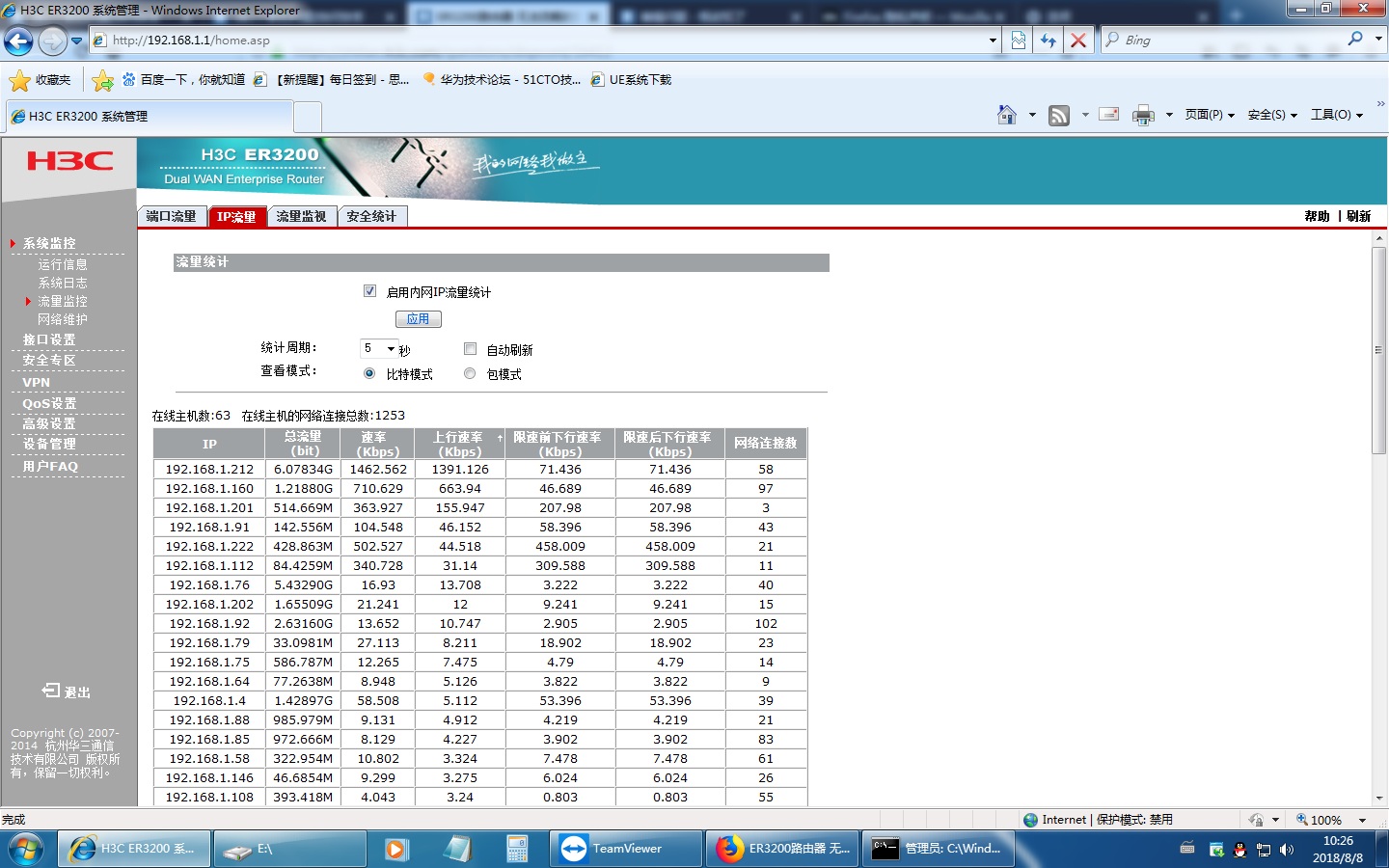Open the 统计周期 seconds dropdown
Screen dimensions: 1389x868
[x=378, y=348]
